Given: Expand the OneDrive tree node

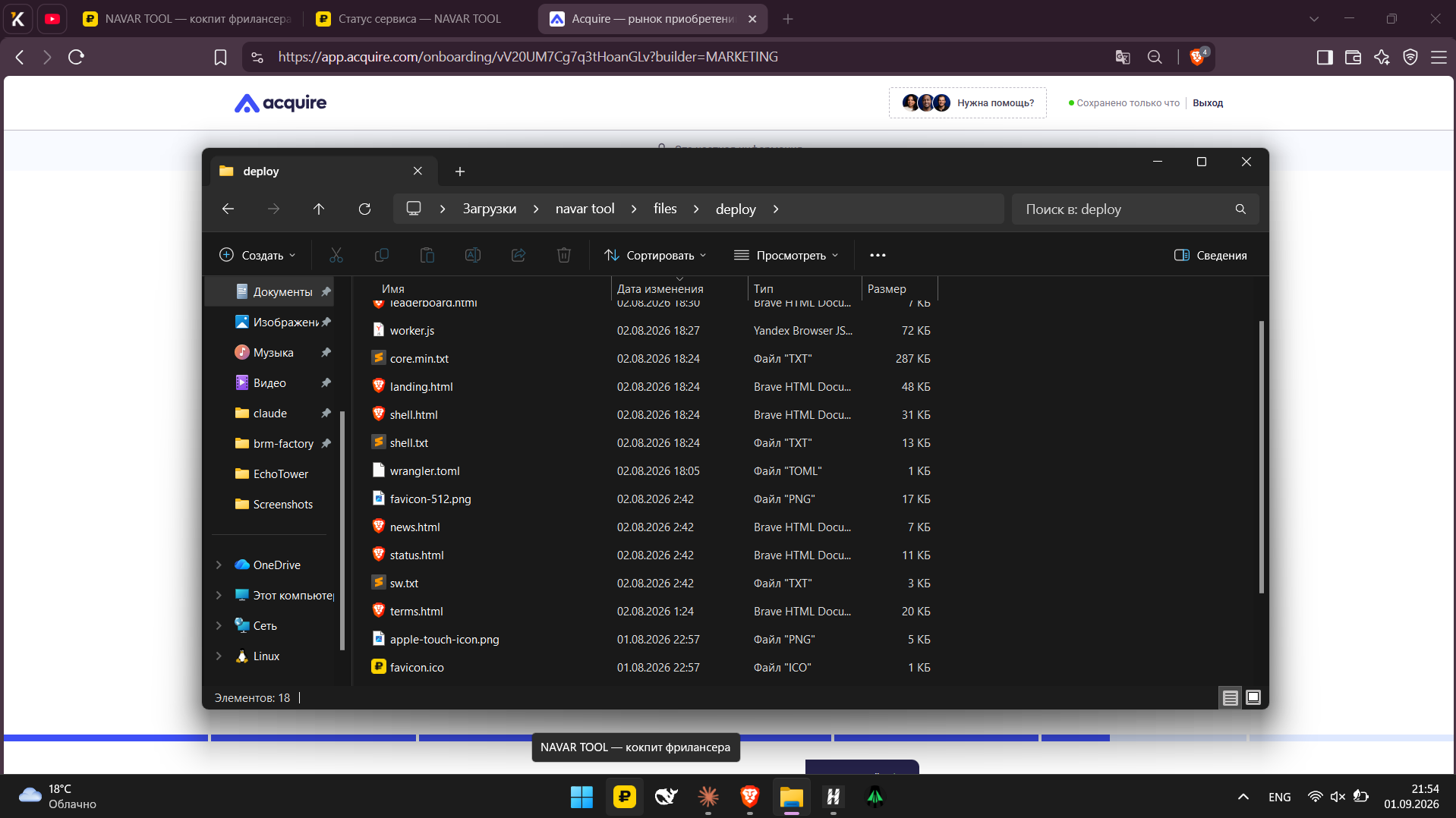Looking at the screenshot, I should [x=219, y=565].
